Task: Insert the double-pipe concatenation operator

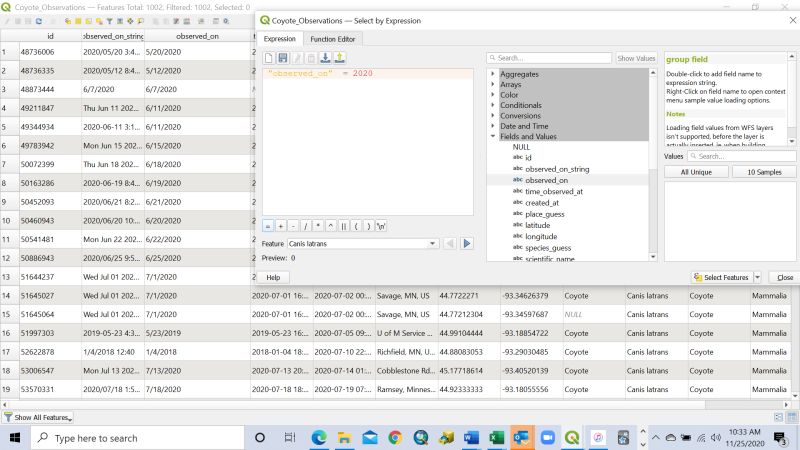Action: pos(343,226)
